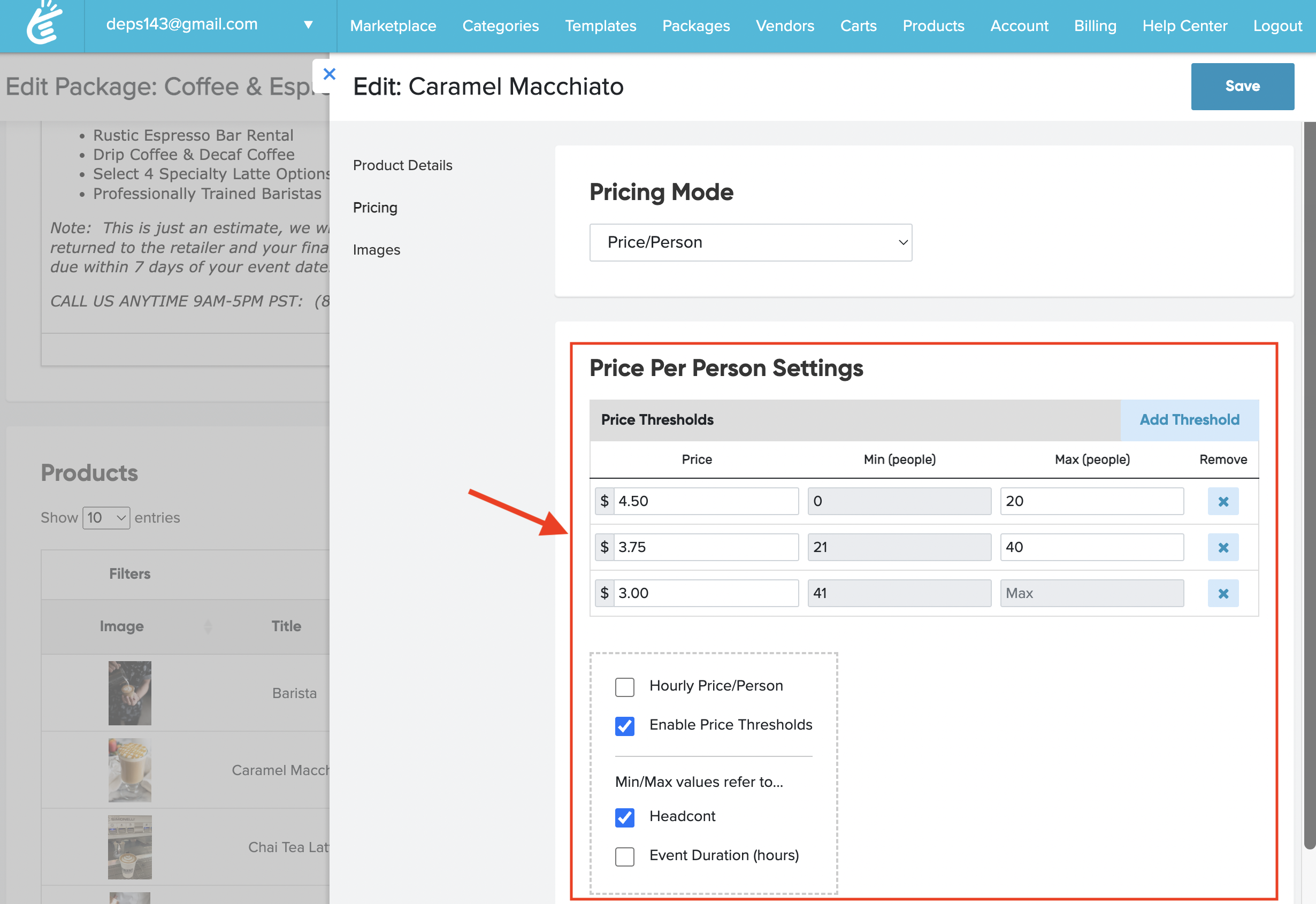1316x904 pixels.
Task: Open the Show entries count dropdown
Action: pos(106,518)
